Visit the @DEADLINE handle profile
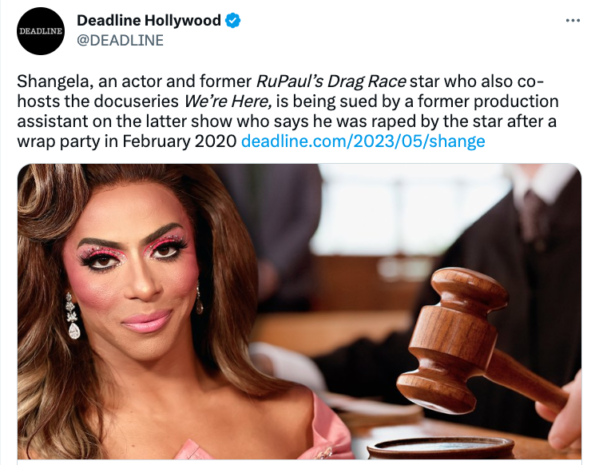The height and width of the screenshot is (465, 595). tap(120, 40)
